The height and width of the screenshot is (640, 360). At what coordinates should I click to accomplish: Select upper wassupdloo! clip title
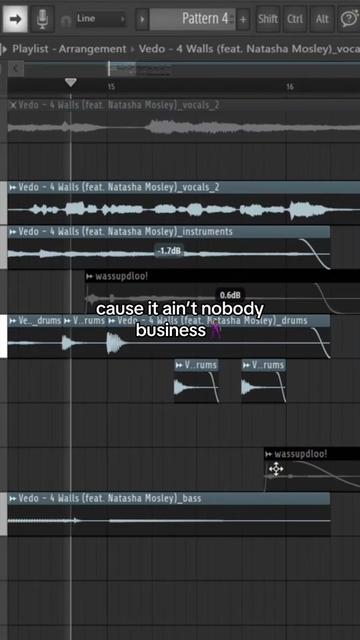[x=122, y=276]
